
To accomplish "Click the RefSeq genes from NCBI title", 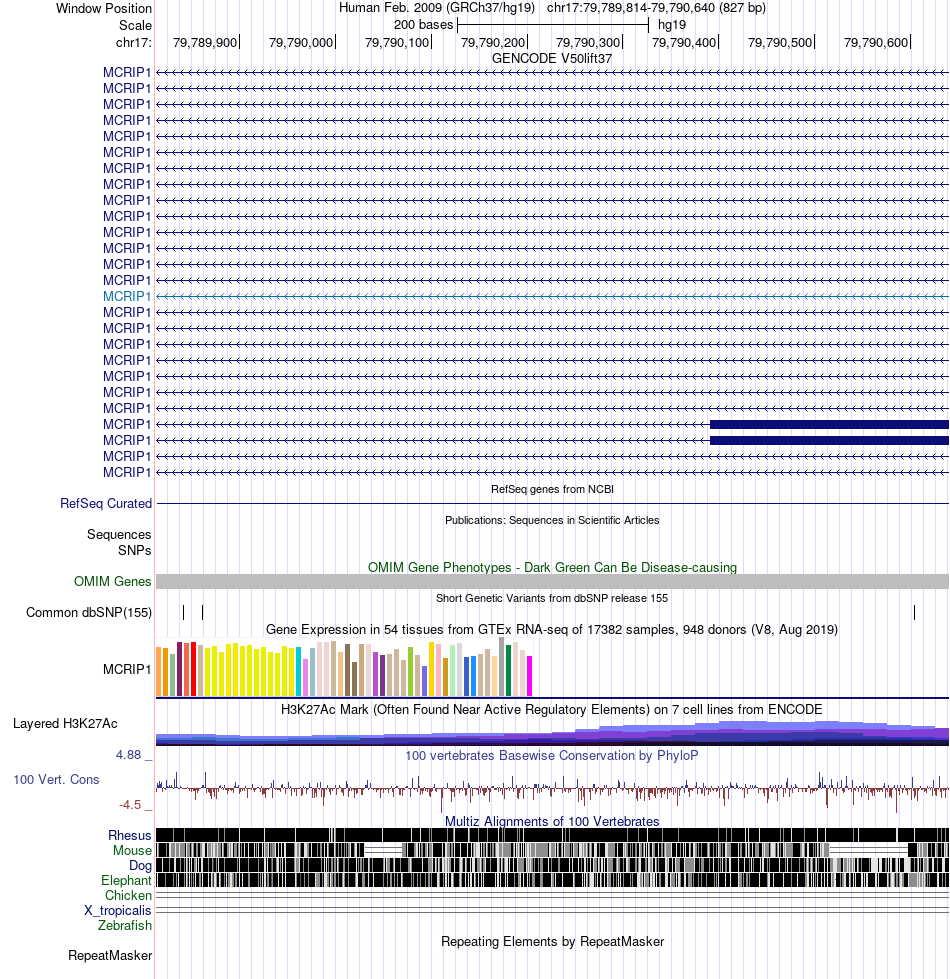I will (x=552, y=489).
